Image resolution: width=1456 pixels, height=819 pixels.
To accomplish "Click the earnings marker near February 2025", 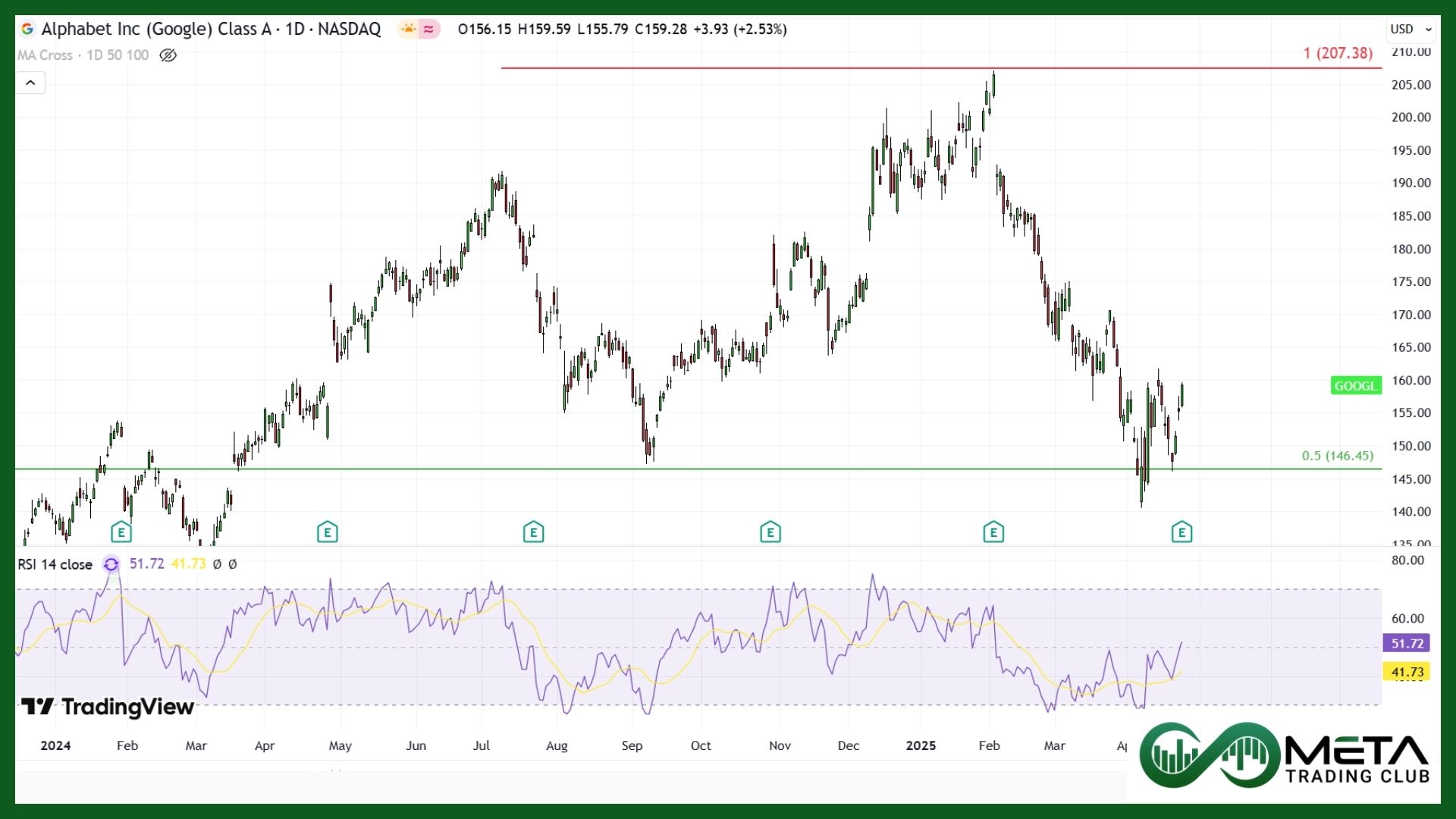I will click(993, 532).
